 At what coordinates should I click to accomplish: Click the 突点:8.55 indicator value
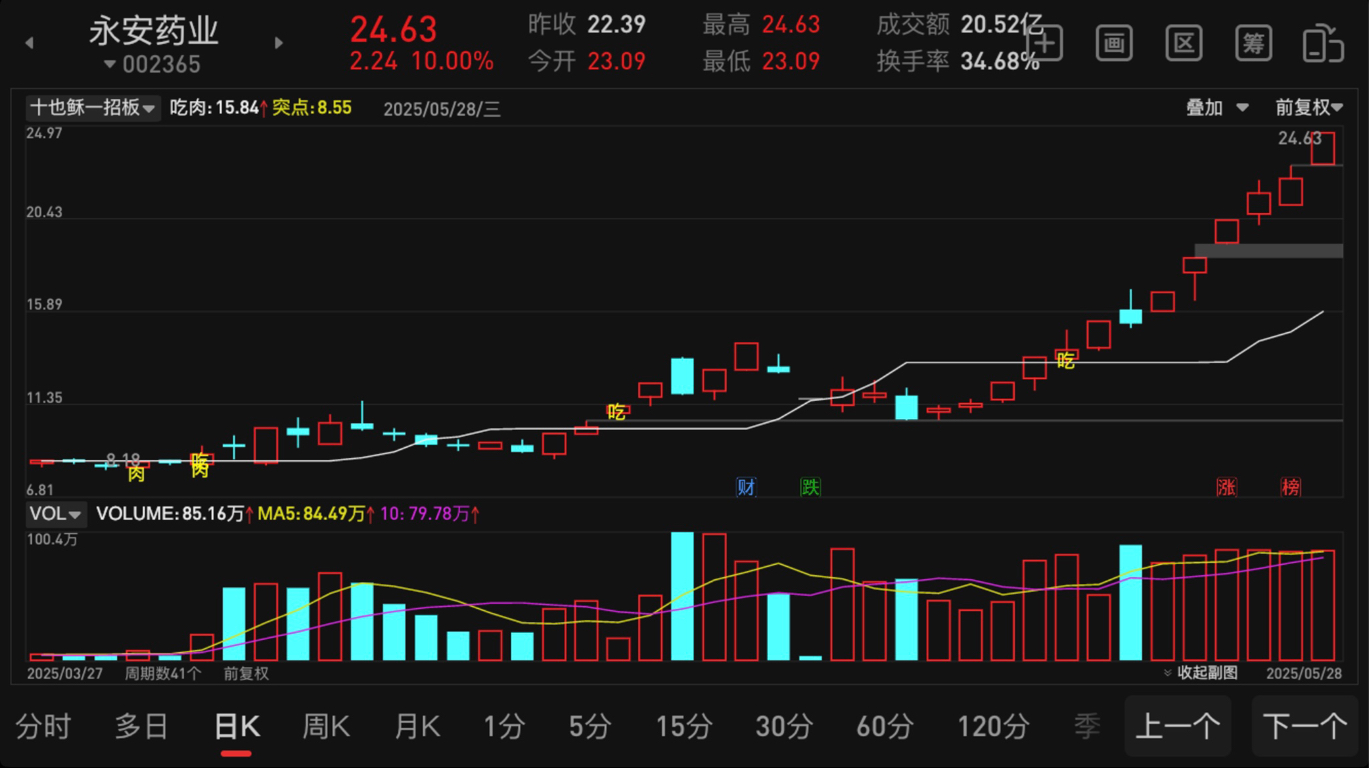(312, 108)
